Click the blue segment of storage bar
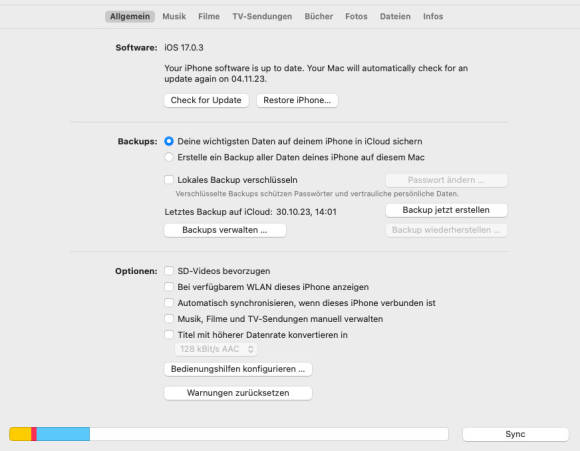This screenshot has width=580, height=451. coord(63,434)
